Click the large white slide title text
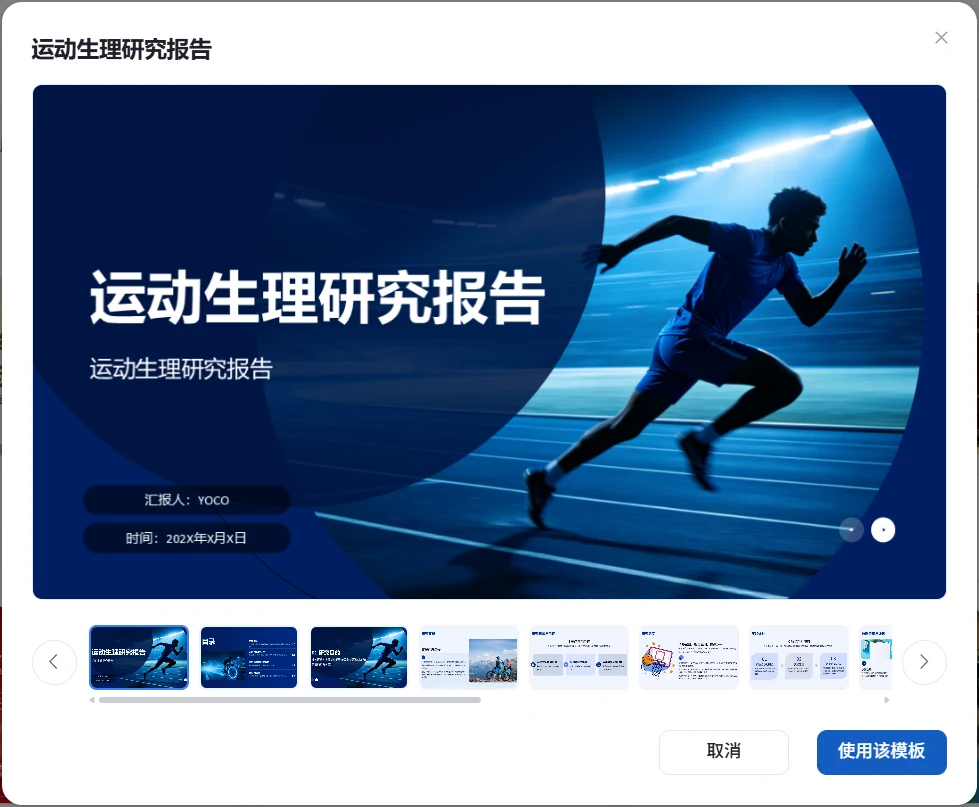Viewport: 979px width, 807px height. [x=317, y=298]
